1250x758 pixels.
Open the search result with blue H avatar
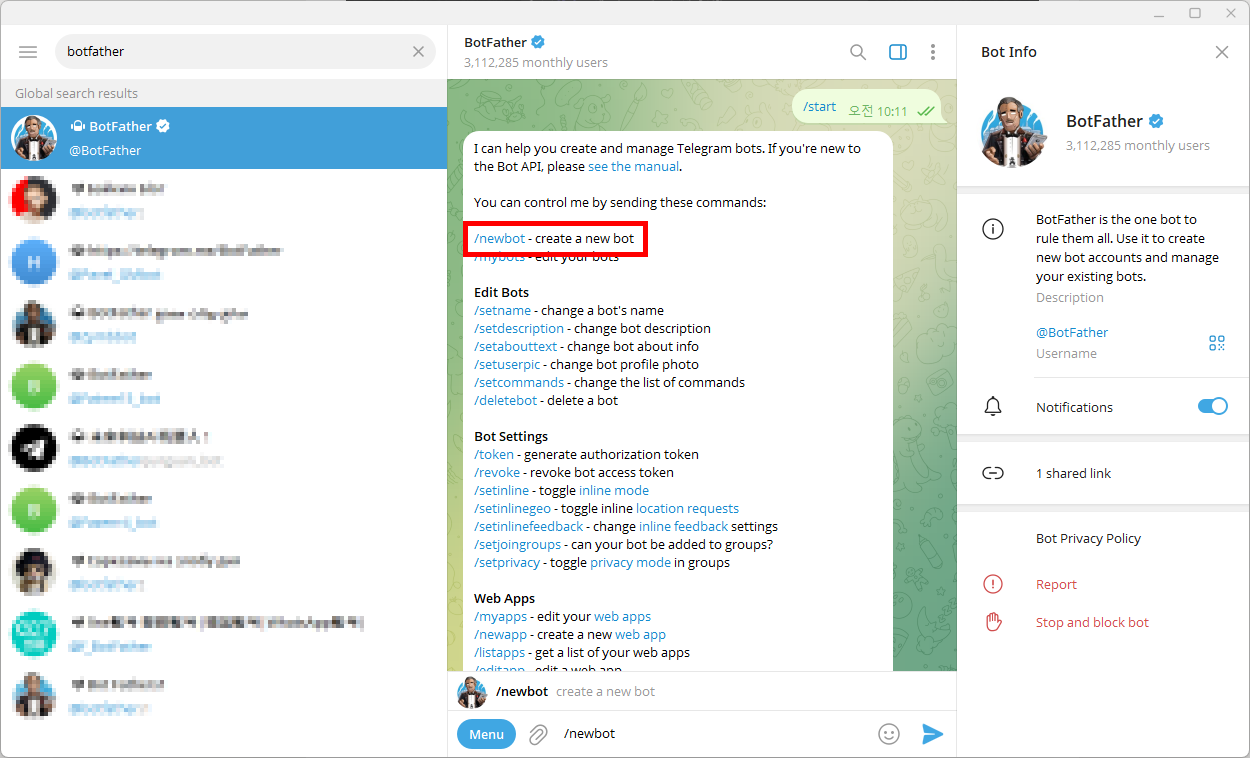pyautogui.click(x=223, y=262)
